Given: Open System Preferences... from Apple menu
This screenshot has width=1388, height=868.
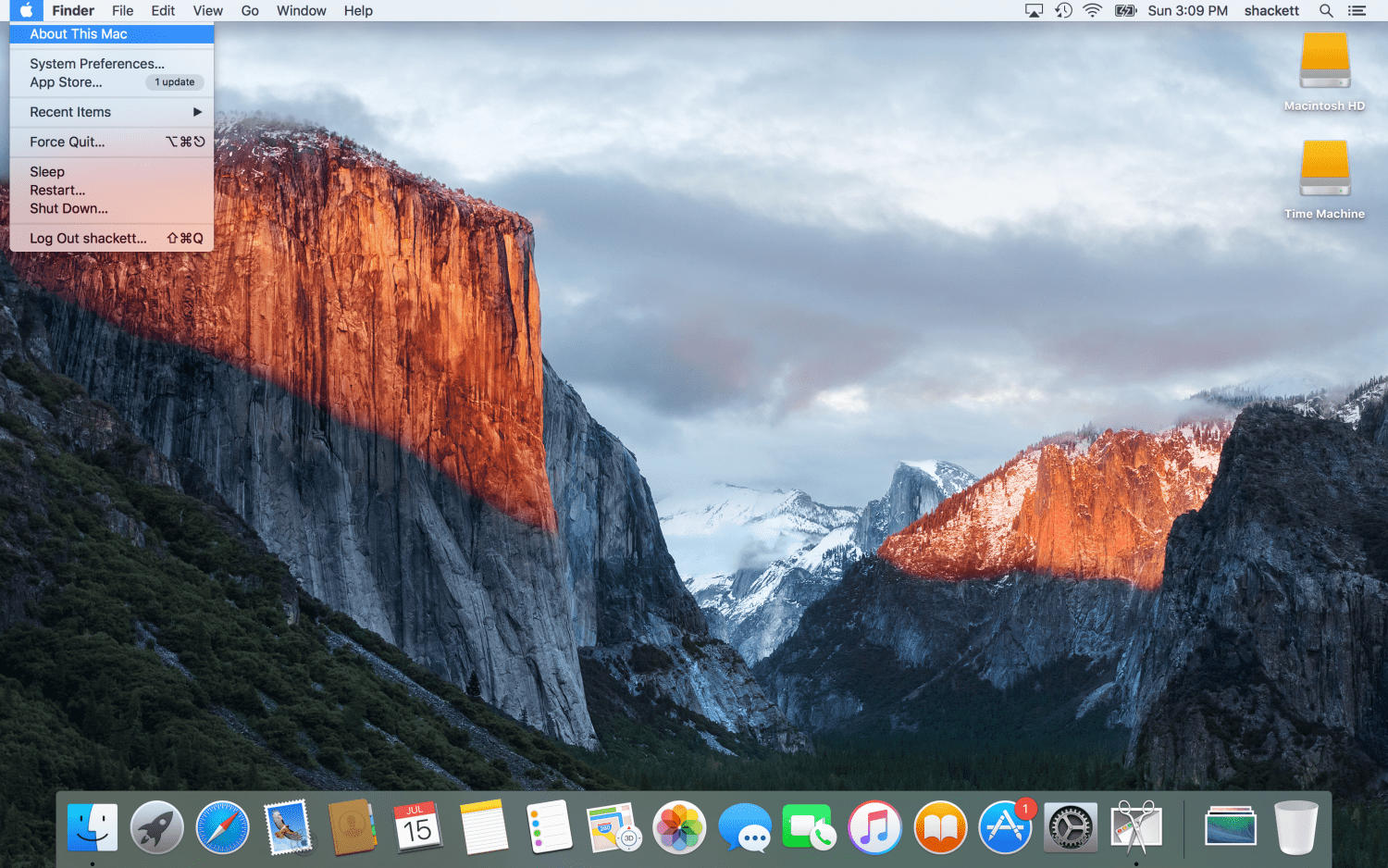Looking at the screenshot, I should (x=111, y=64).
